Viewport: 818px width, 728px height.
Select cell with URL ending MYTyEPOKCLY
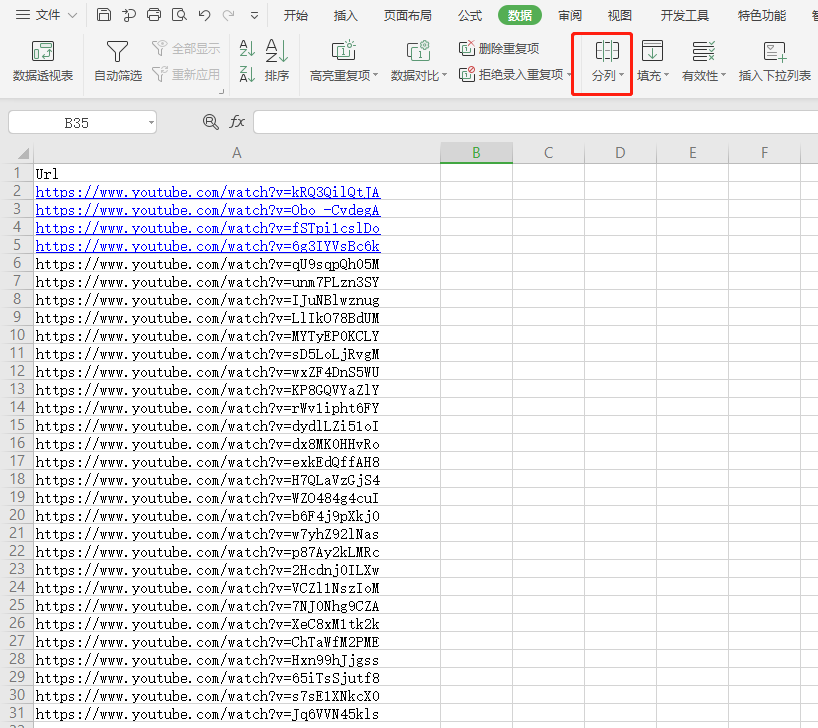click(237, 336)
